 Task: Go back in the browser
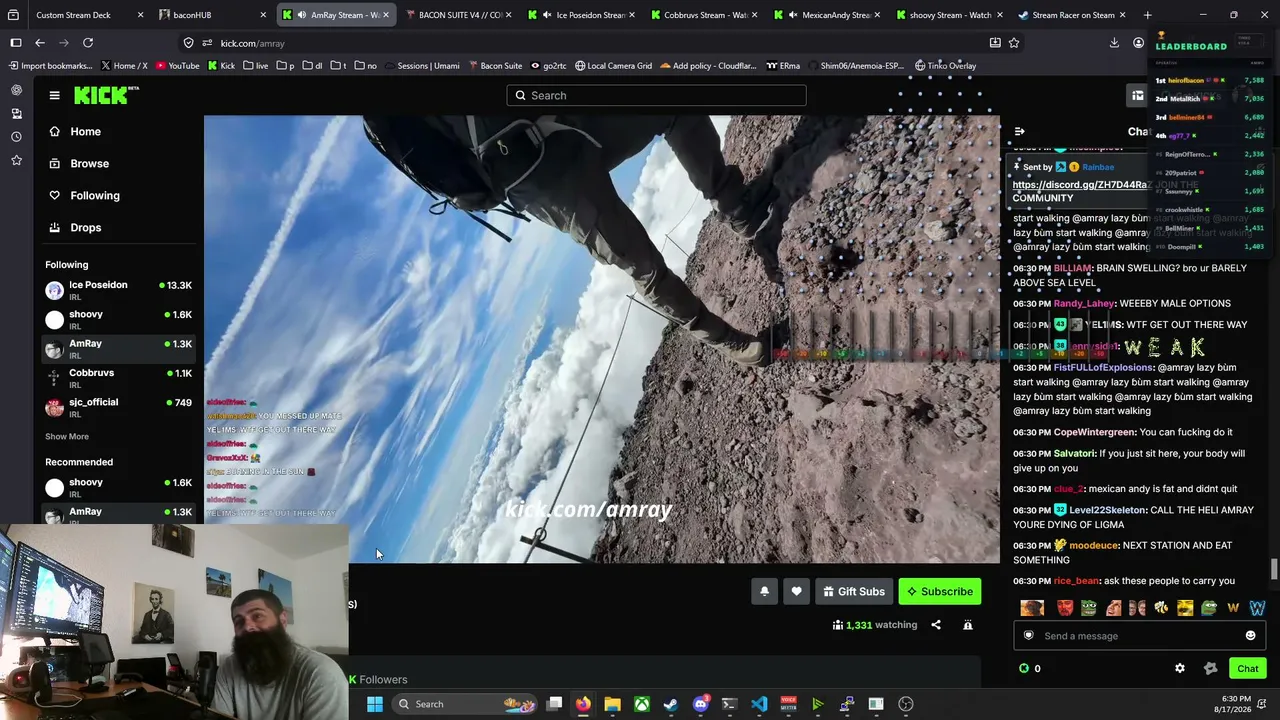[x=40, y=43]
